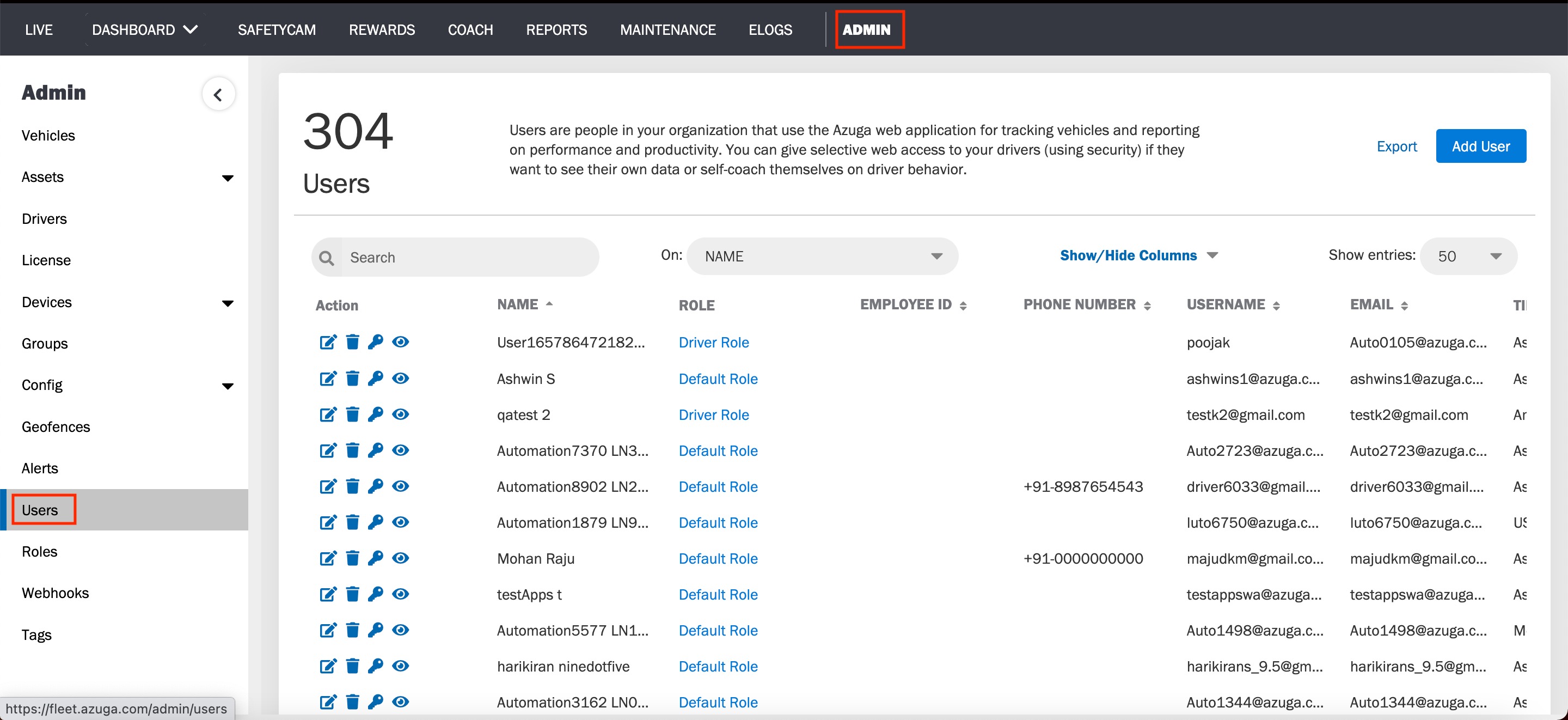This screenshot has height=720, width=1568.
Task: Expand the Devices sidebar section
Action: (228, 303)
